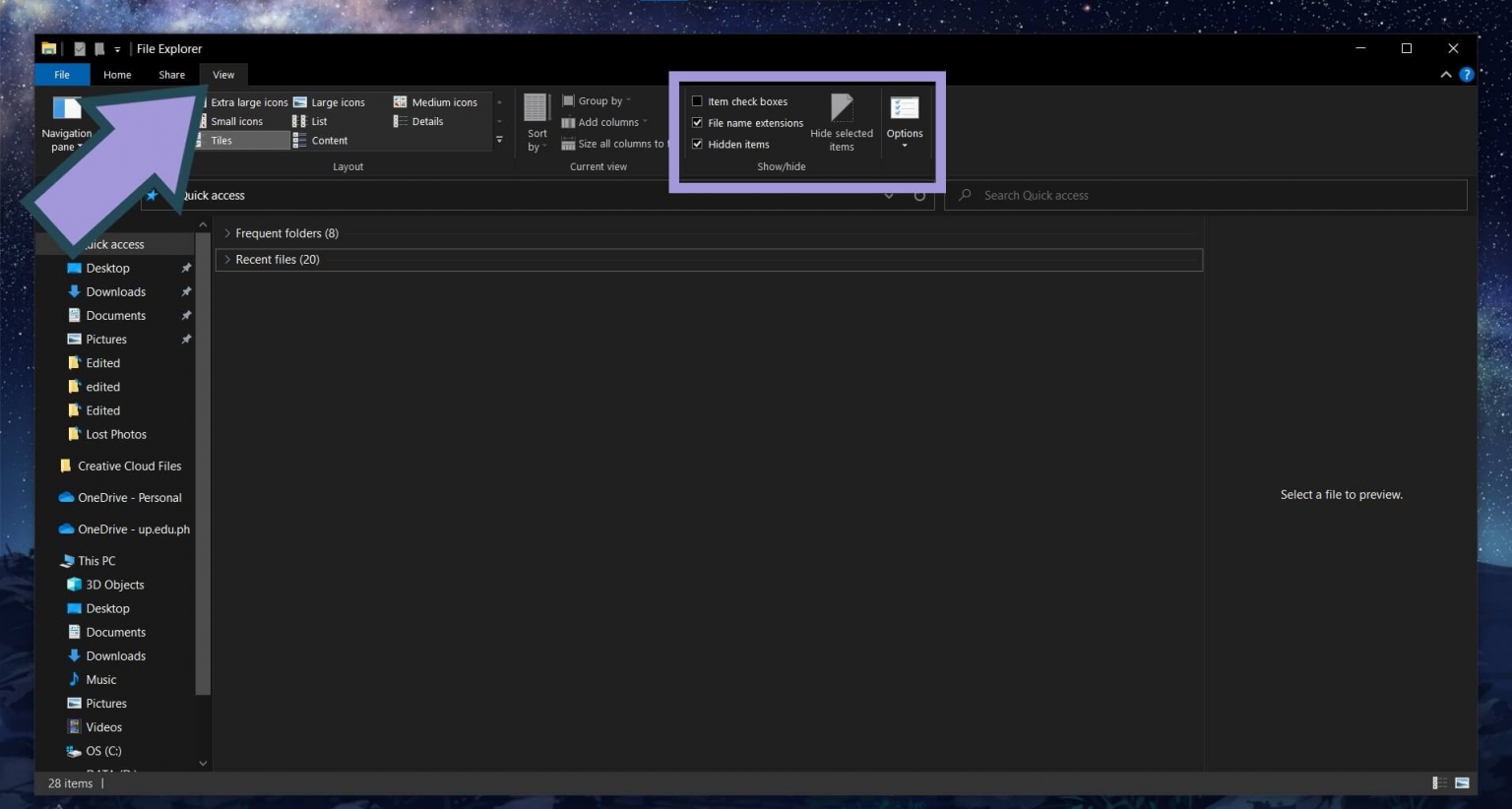The height and width of the screenshot is (809, 1512).
Task: Select Medium icons view
Action: 444,101
